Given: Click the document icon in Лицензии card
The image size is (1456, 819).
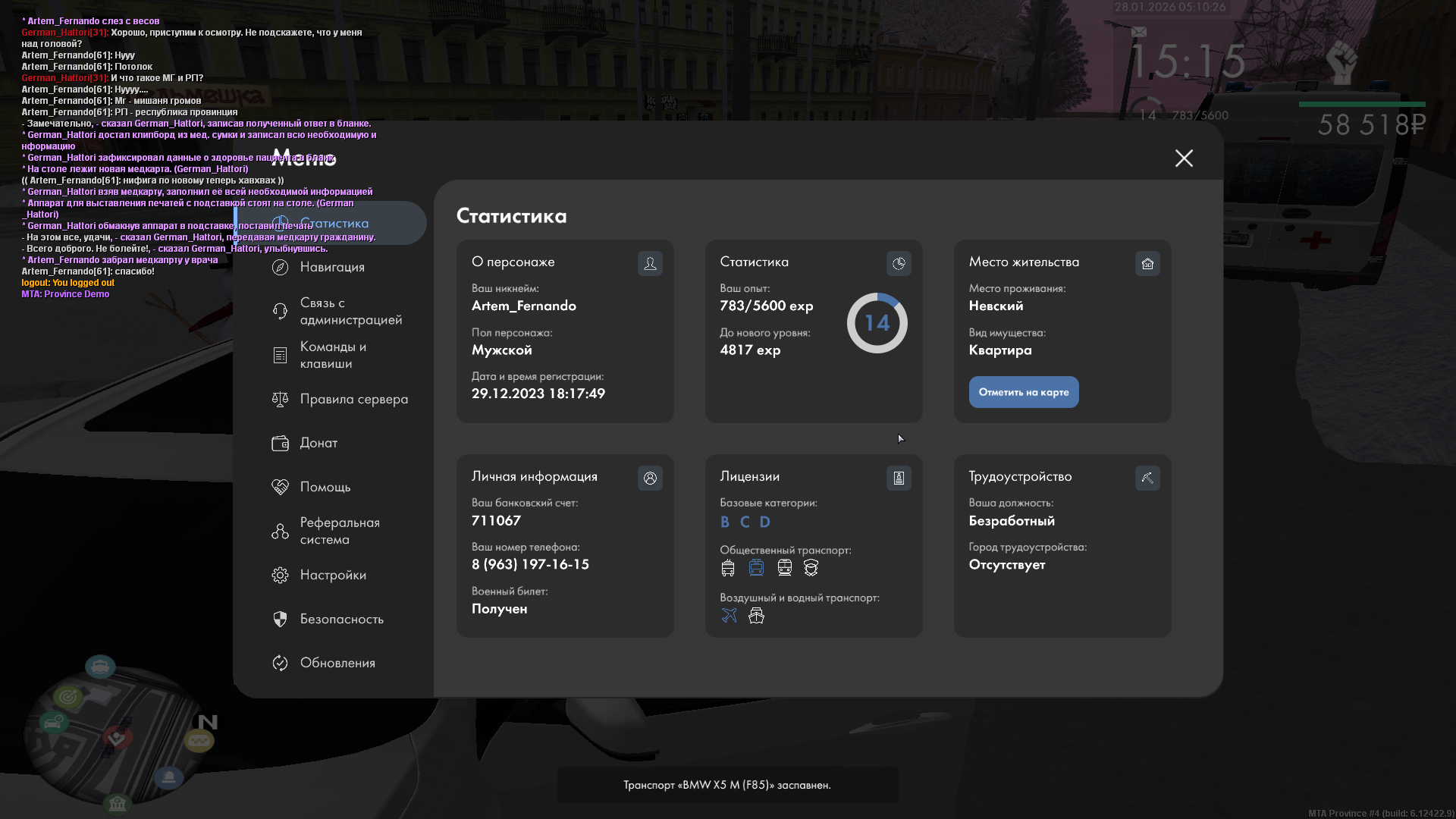Looking at the screenshot, I should pos(899,478).
